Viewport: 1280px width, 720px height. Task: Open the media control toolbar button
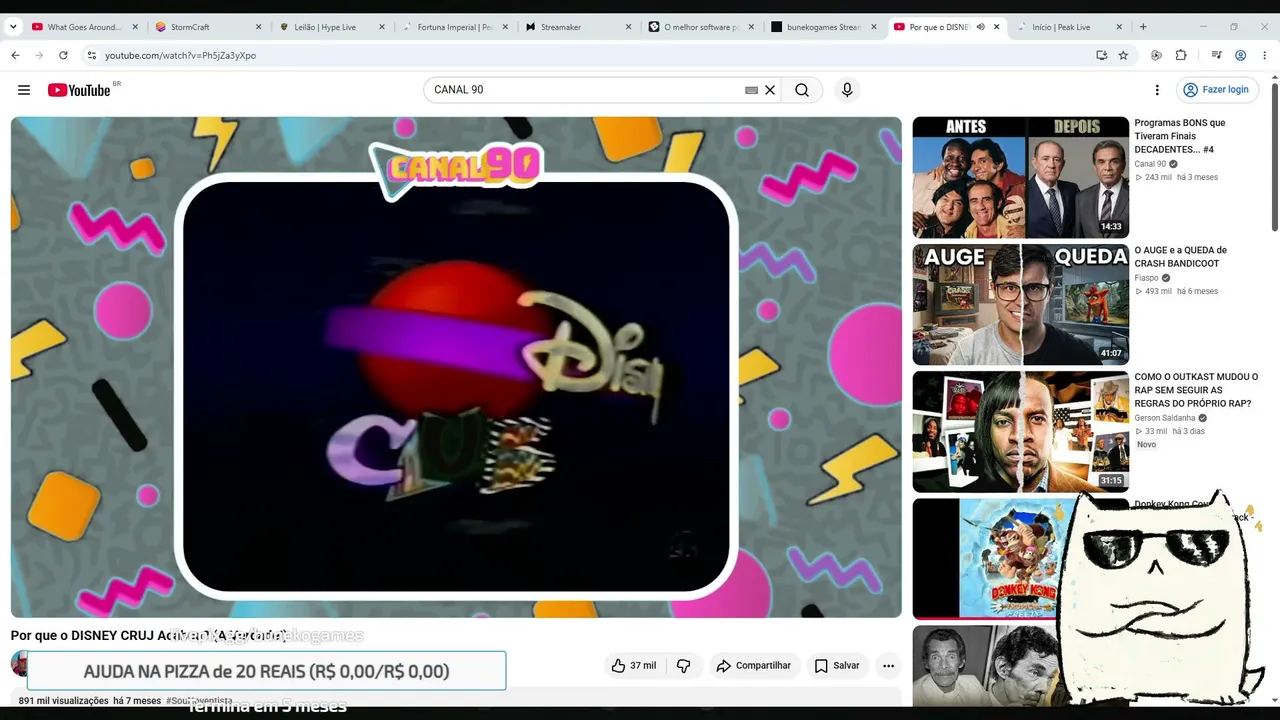click(x=1216, y=55)
